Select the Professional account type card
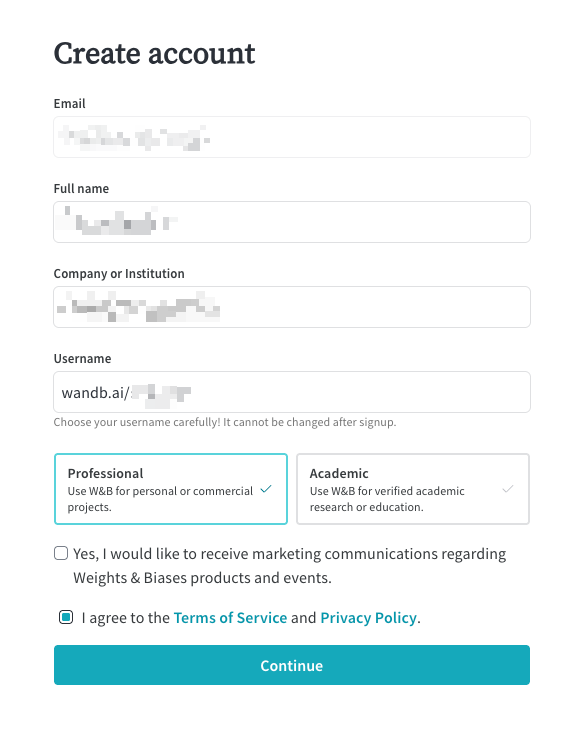This screenshot has height=743, width=579. click(x=171, y=489)
